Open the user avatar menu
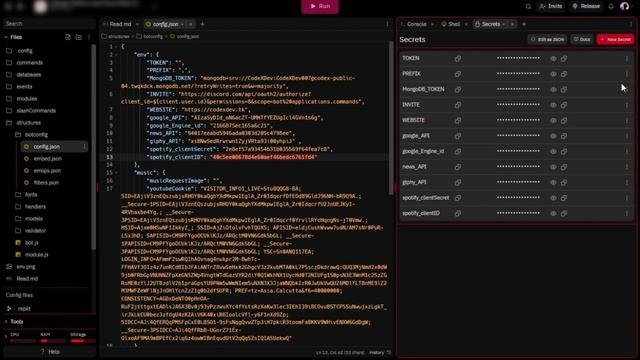 tap(624, 6)
